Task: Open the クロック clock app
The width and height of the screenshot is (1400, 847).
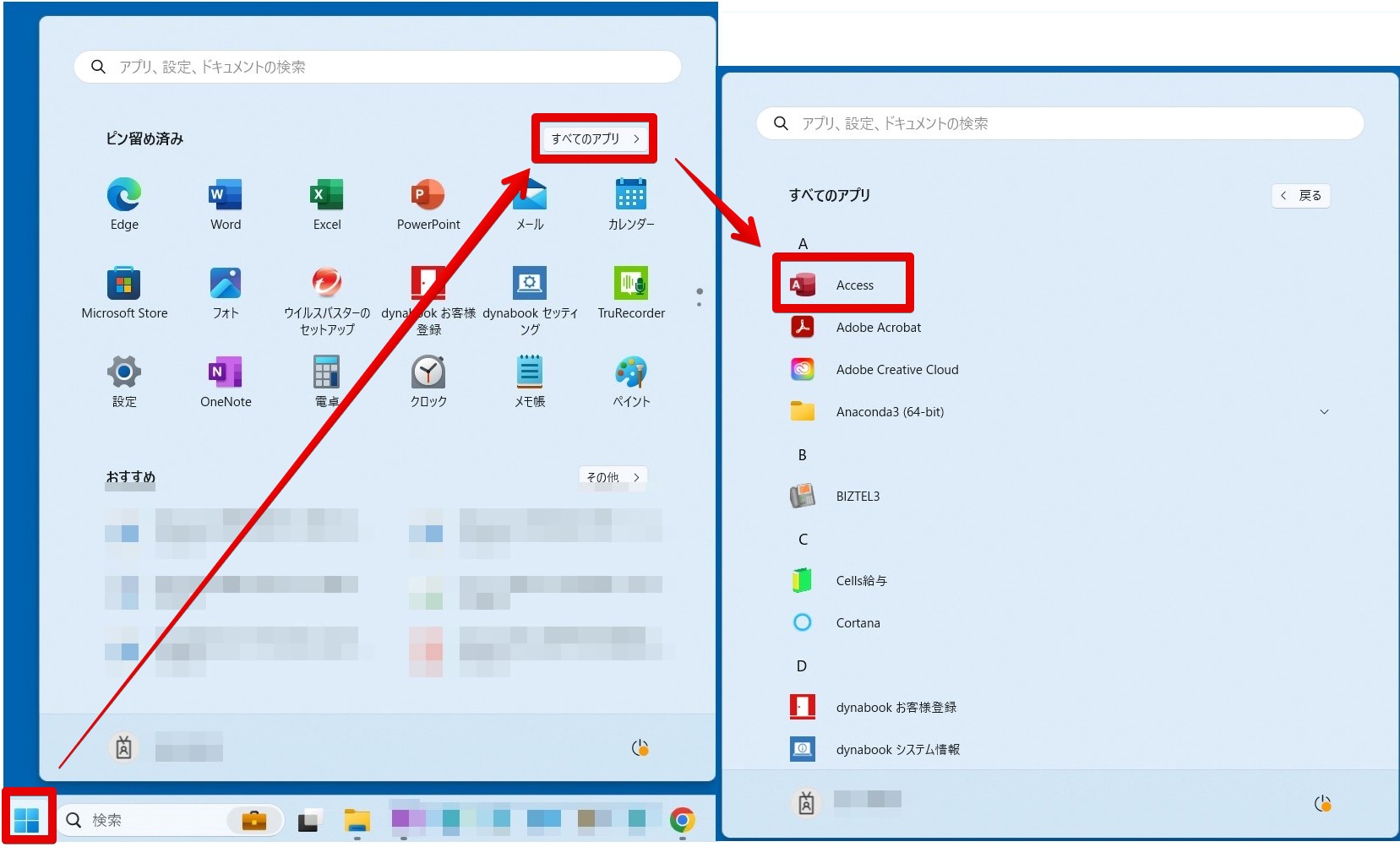Action: point(428,382)
